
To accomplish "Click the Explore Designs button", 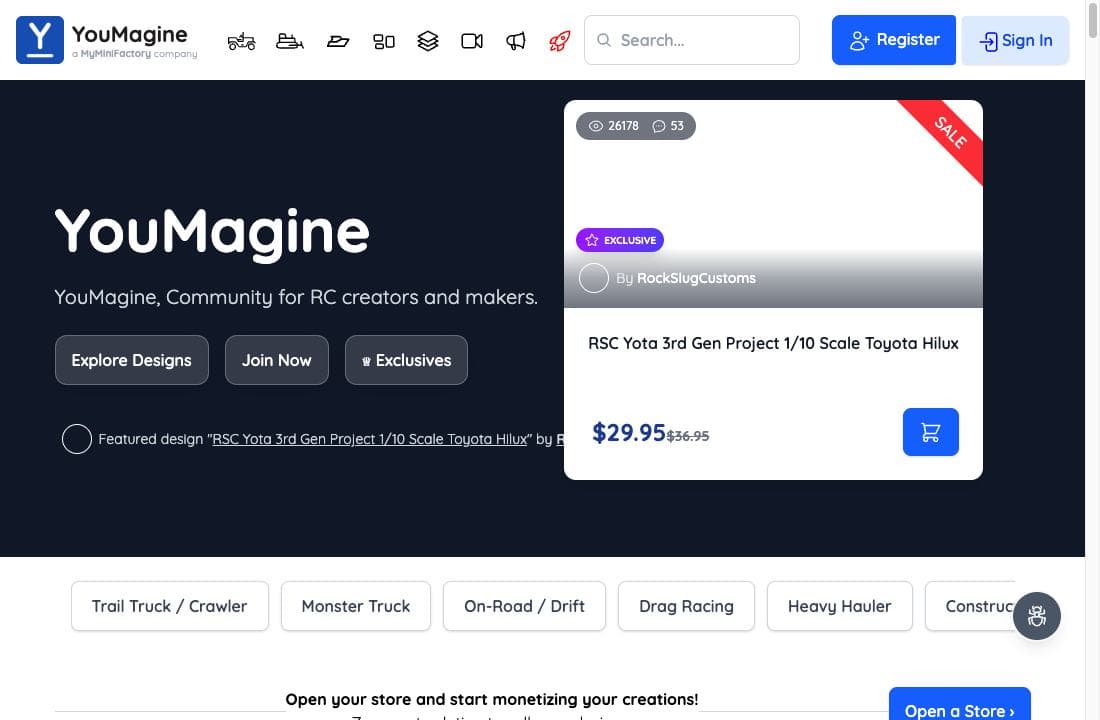I will [x=132, y=360].
